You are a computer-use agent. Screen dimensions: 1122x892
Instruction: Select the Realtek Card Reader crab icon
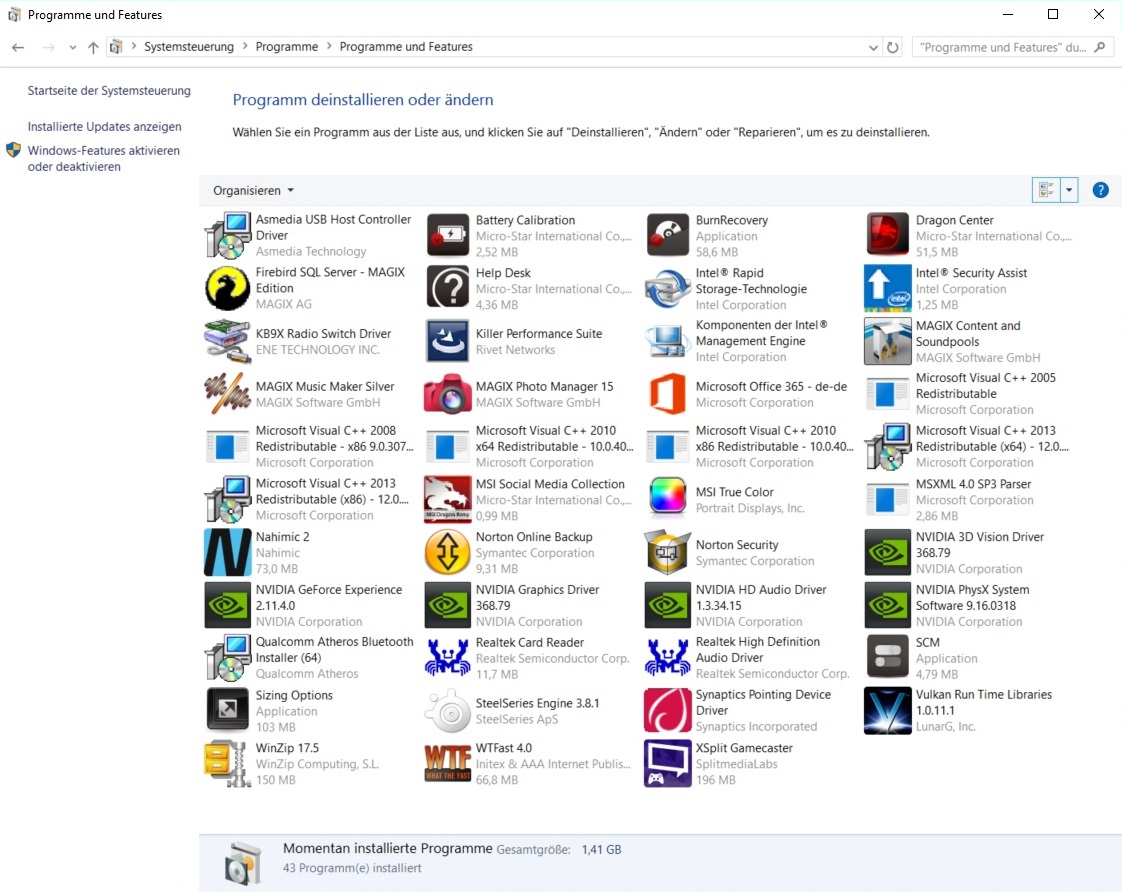point(448,657)
